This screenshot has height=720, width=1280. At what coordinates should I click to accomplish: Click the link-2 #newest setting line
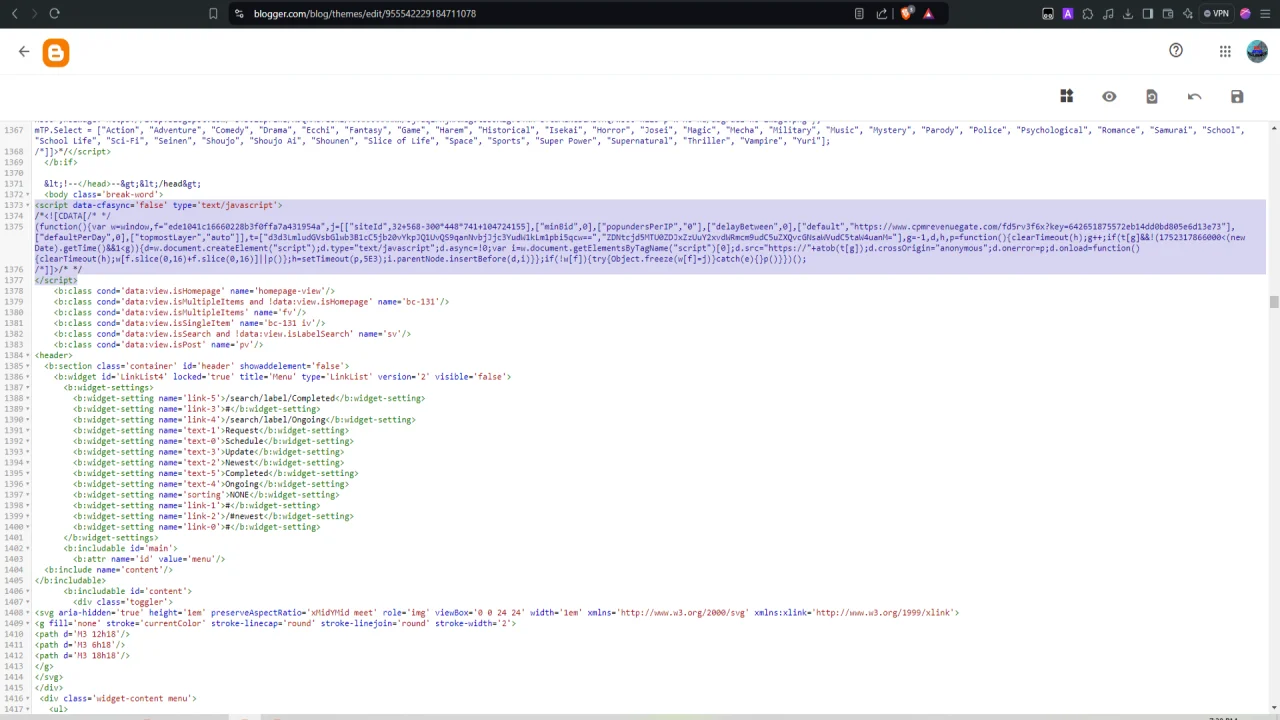click(213, 517)
